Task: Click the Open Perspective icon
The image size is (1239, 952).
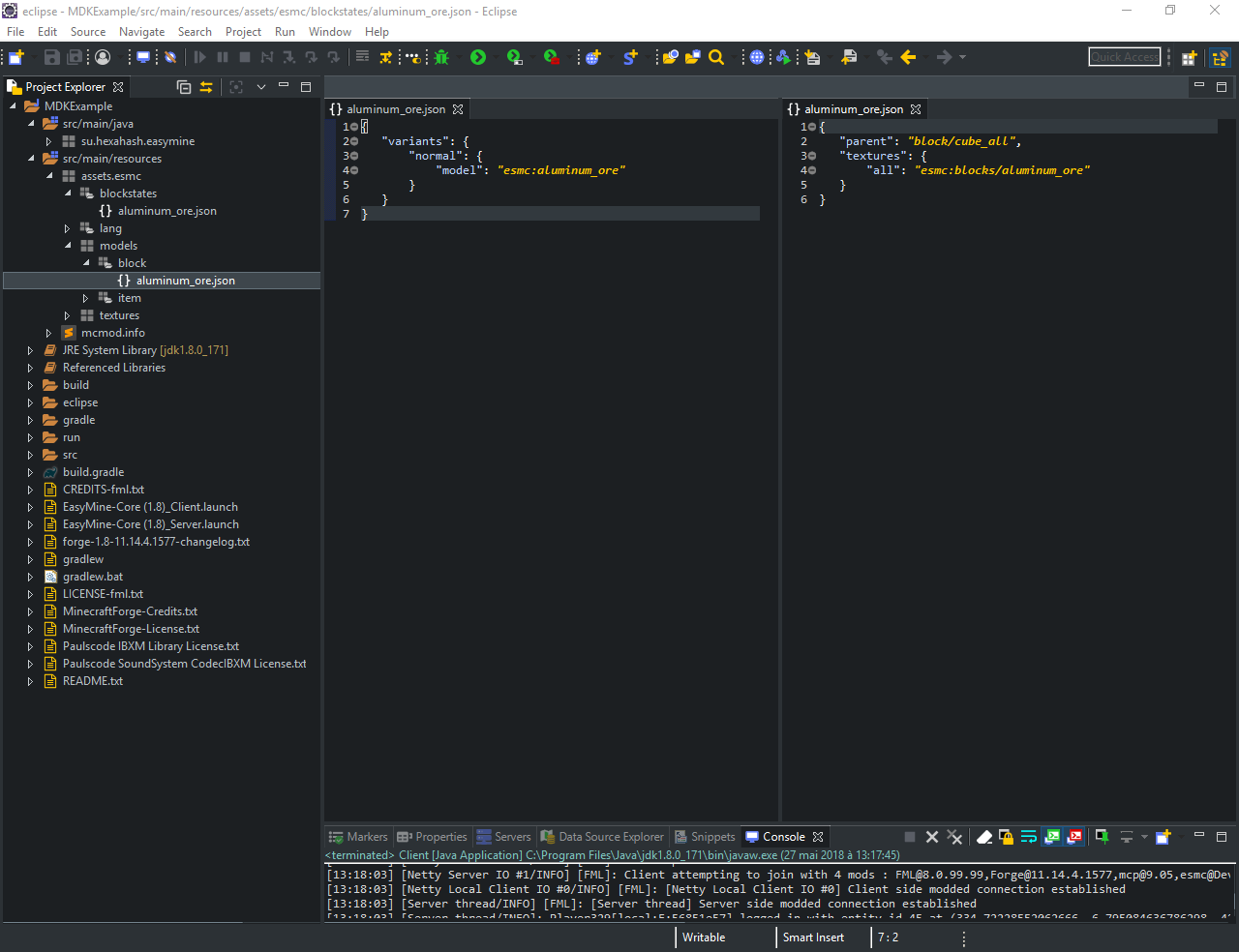Action: [x=1189, y=58]
